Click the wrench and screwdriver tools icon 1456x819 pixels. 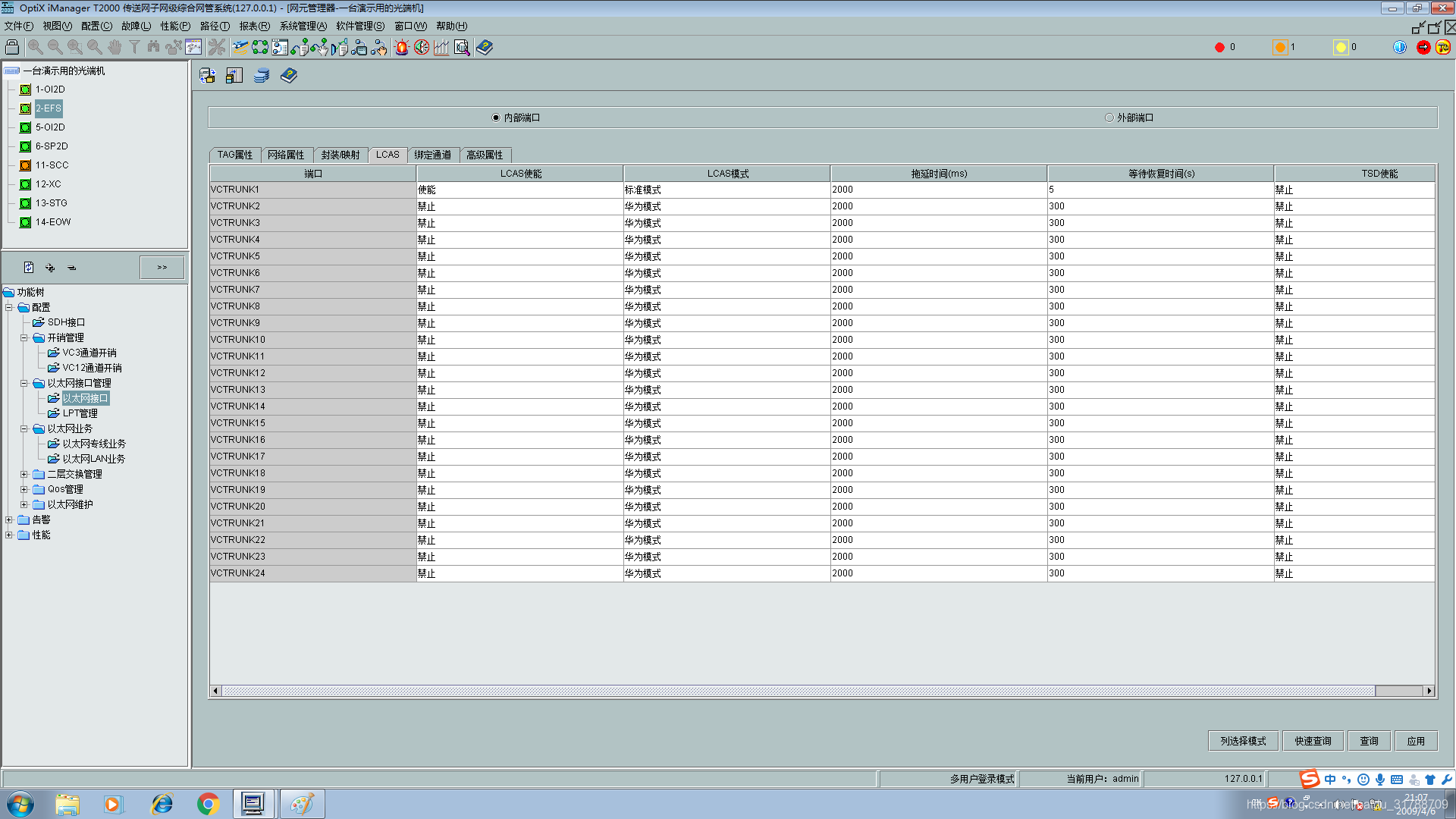(217, 47)
